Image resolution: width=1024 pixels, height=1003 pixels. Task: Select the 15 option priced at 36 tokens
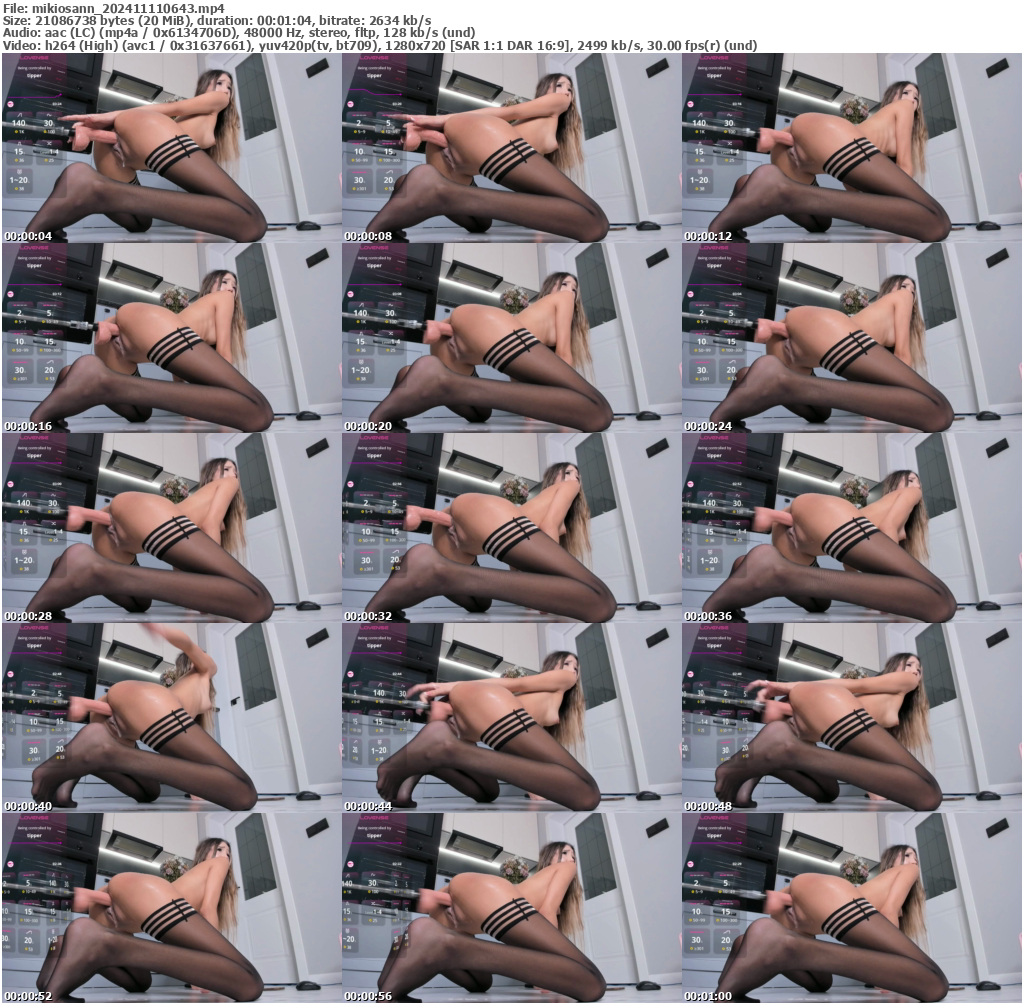(x=18, y=151)
